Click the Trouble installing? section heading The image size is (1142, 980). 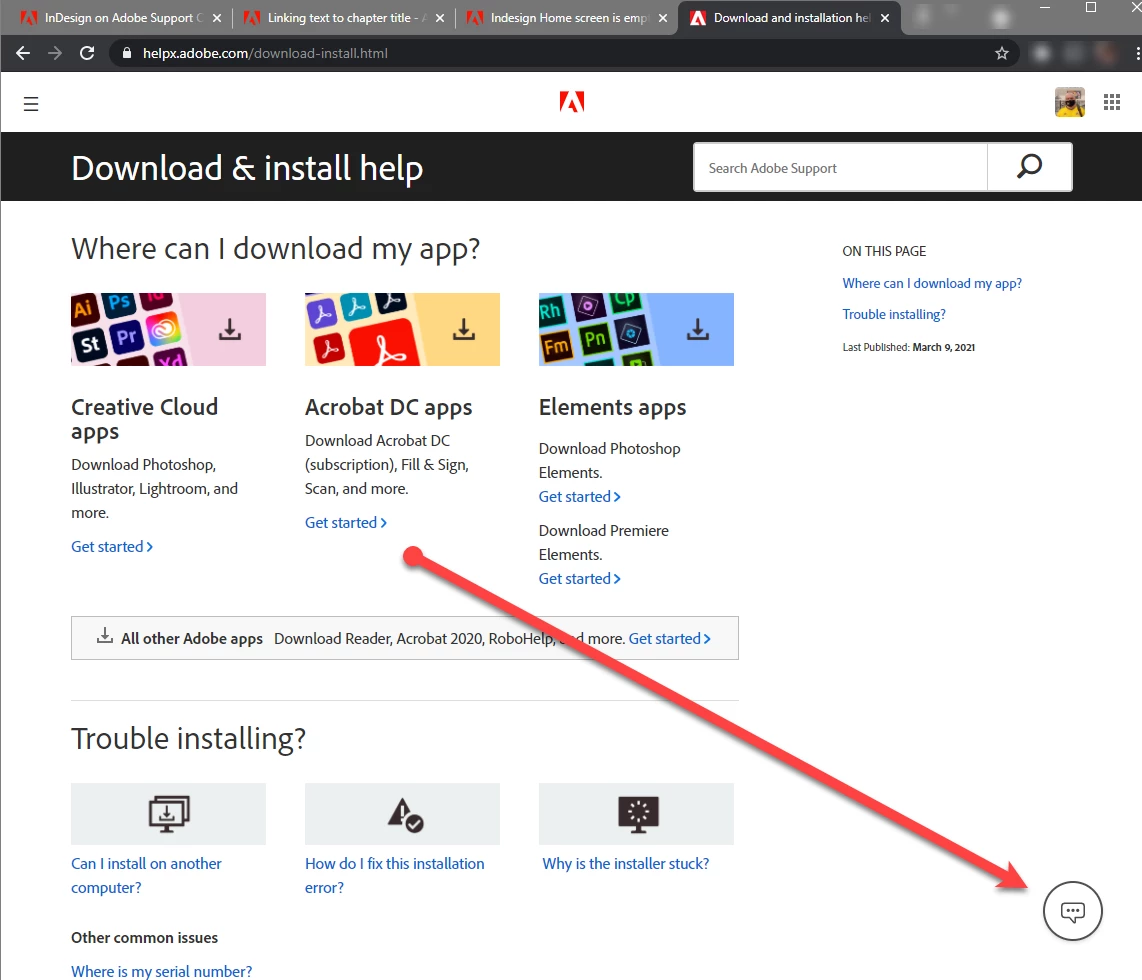click(188, 738)
